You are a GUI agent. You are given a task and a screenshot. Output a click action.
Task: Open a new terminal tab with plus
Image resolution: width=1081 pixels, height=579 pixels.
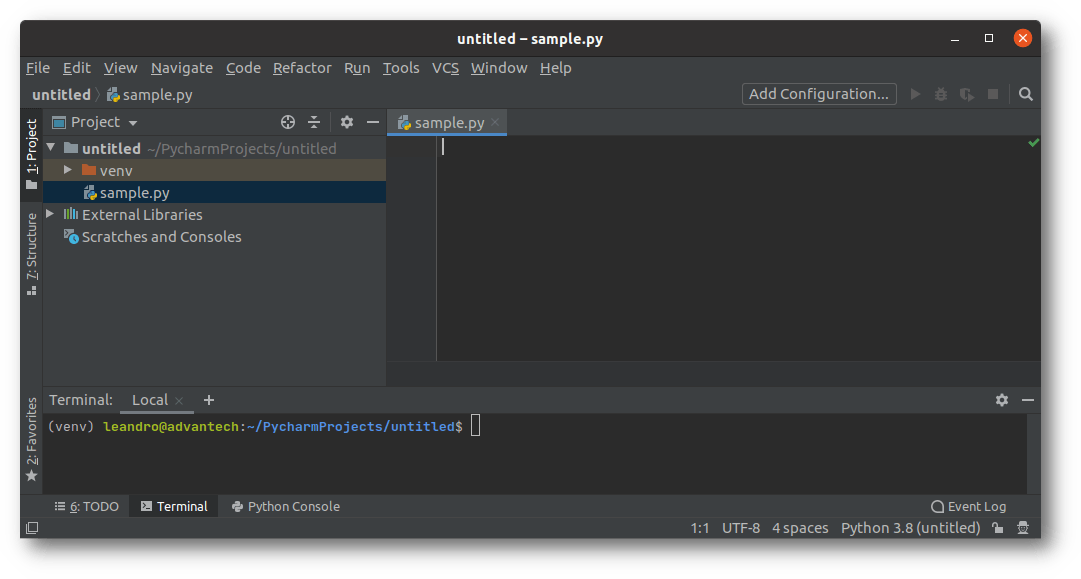pos(208,399)
